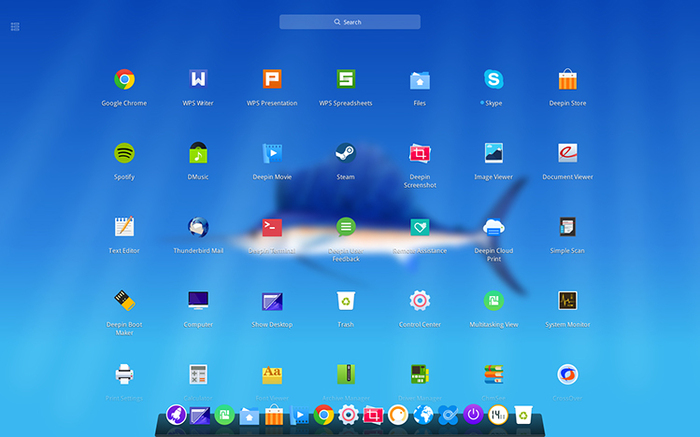Screen dimensions: 700x437
Task: Open Print Settings
Action: click(124, 374)
